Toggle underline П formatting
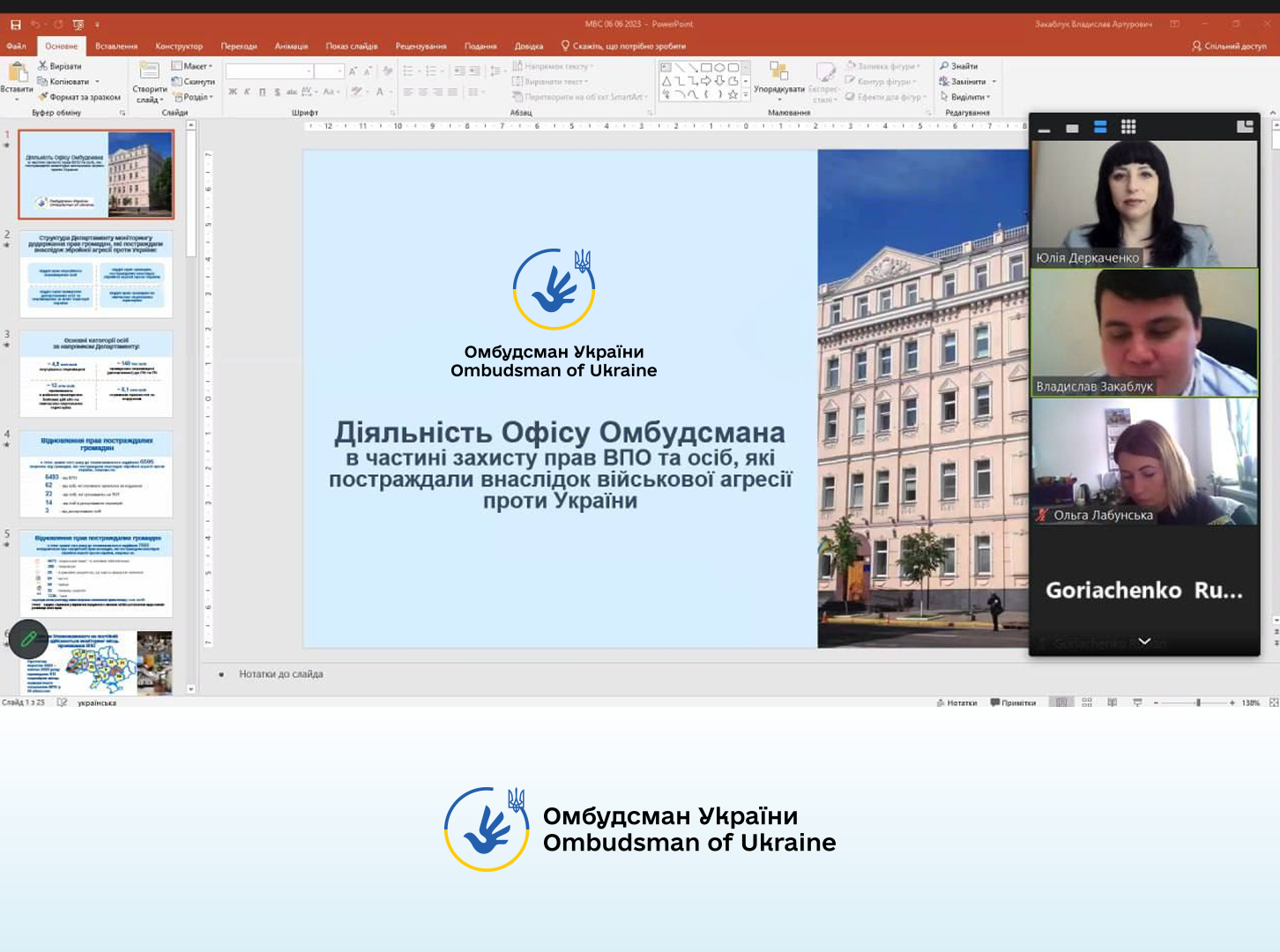This screenshot has height=952, width=1280. 262,92
